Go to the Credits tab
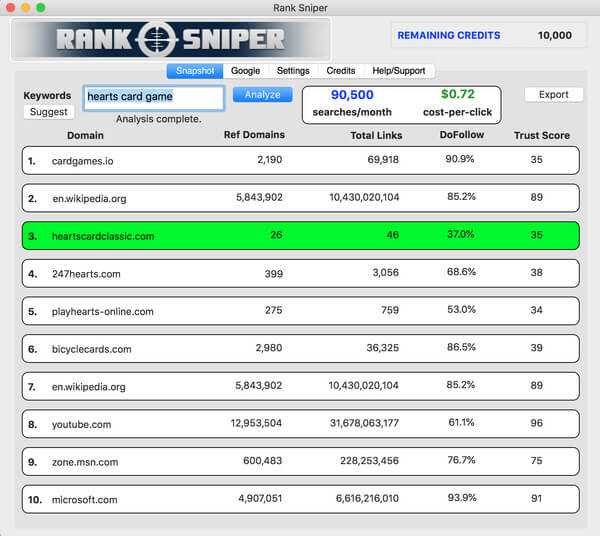 tap(341, 71)
